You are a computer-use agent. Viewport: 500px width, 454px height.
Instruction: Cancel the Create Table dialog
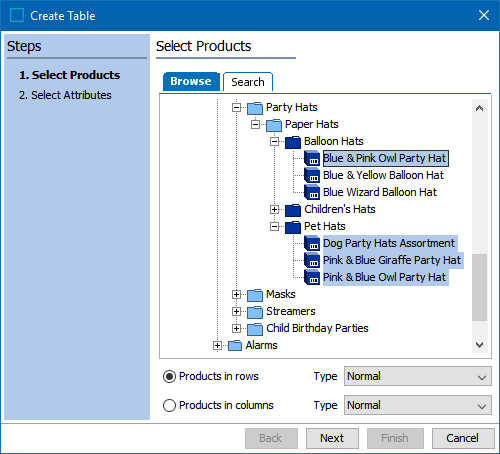click(463, 438)
